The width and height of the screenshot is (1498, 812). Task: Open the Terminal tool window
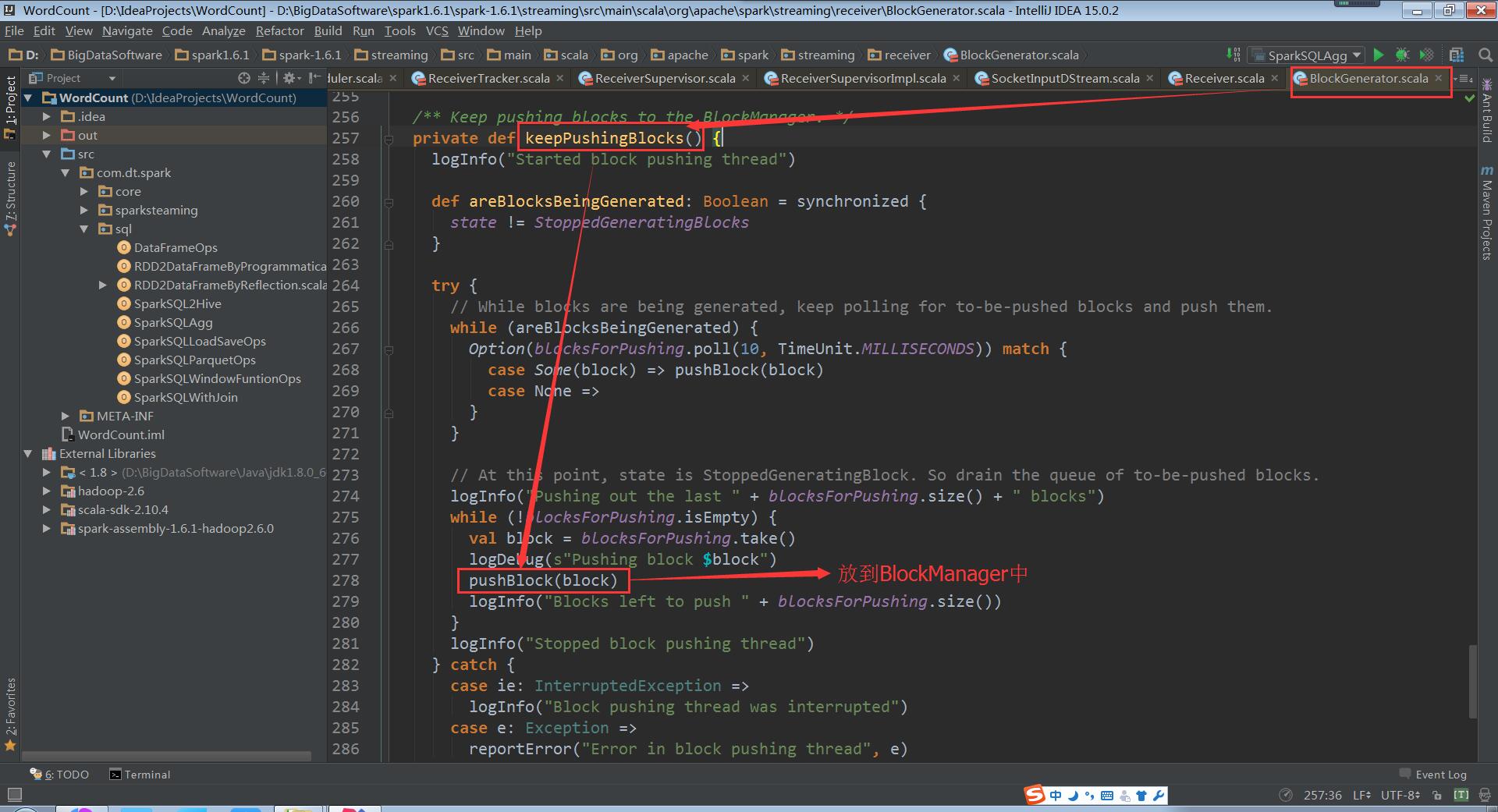[140, 775]
